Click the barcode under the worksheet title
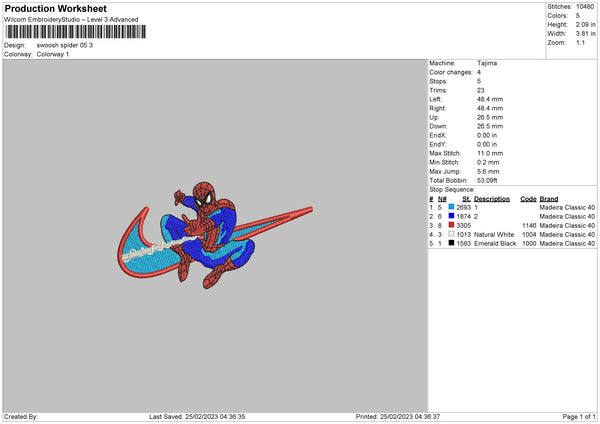Image resolution: width=600 pixels, height=424 pixels. click(x=76, y=32)
